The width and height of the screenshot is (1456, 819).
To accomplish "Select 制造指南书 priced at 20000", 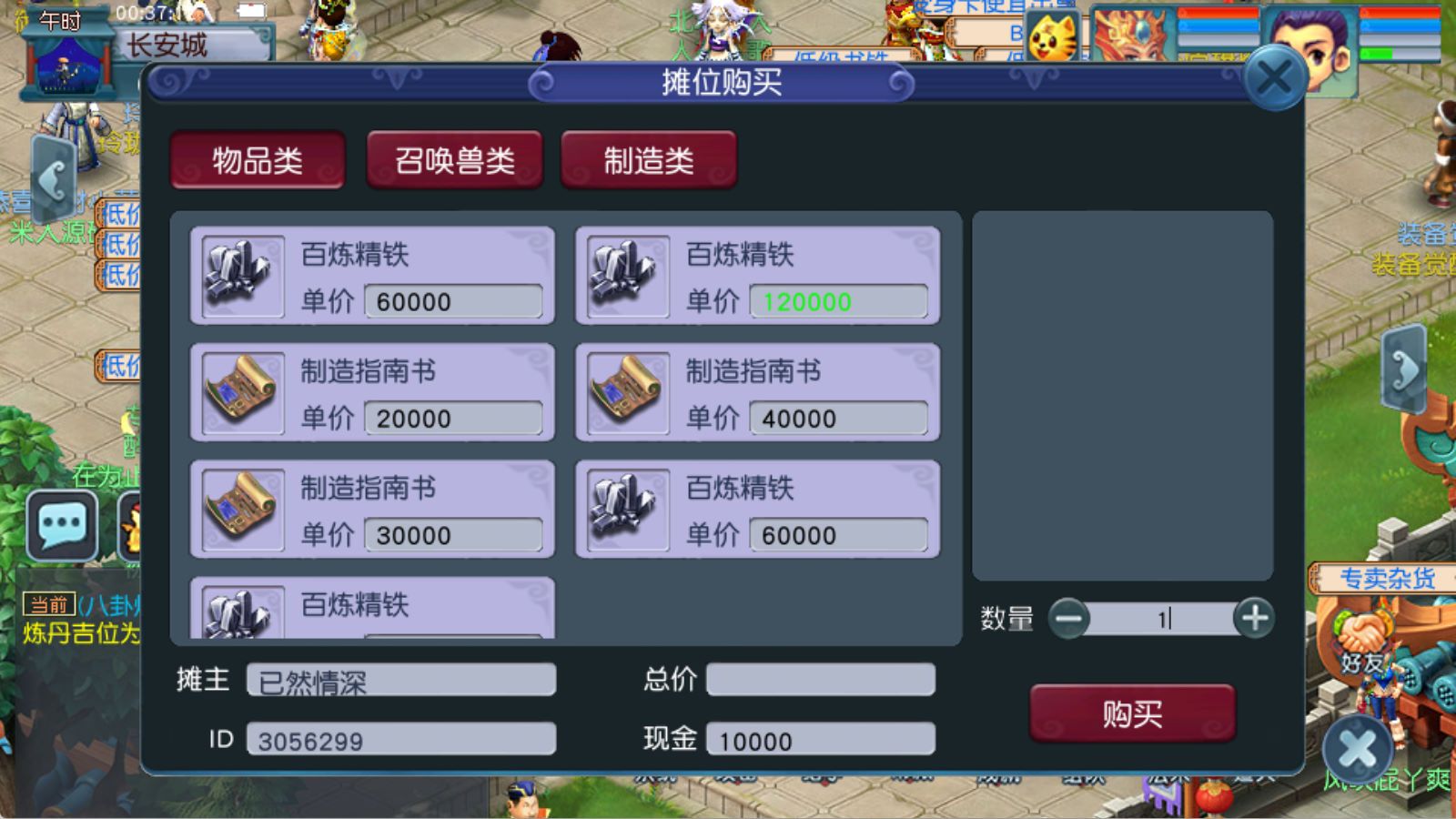I will pos(372,392).
